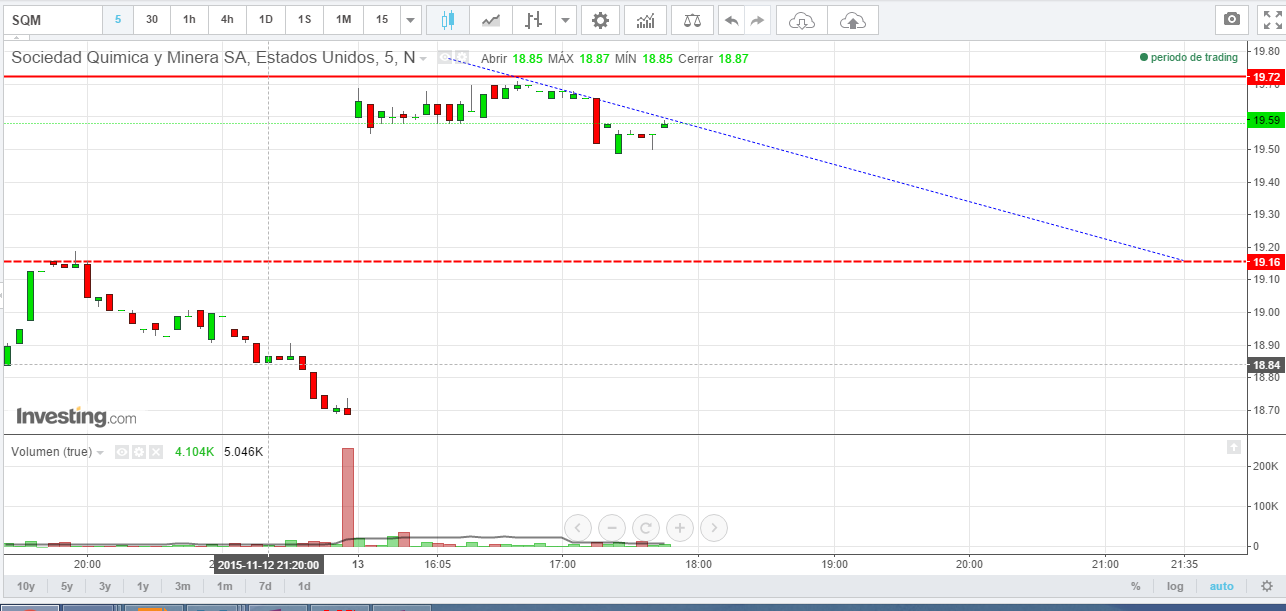Screen dimensions: 1286x611
Task: Undo the last chart action
Action: coord(732,20)
